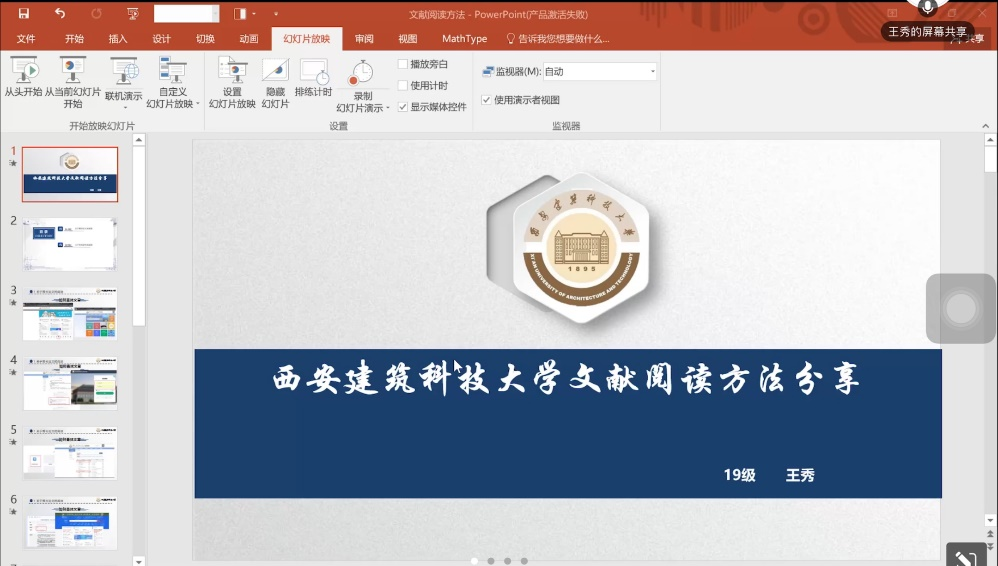
Task: Collapse the ribbon with the chevron
Action: click(x=985, y=126)
